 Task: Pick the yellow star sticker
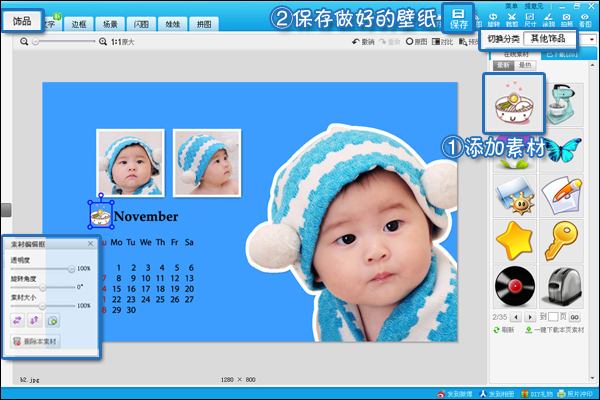[515, 238]
